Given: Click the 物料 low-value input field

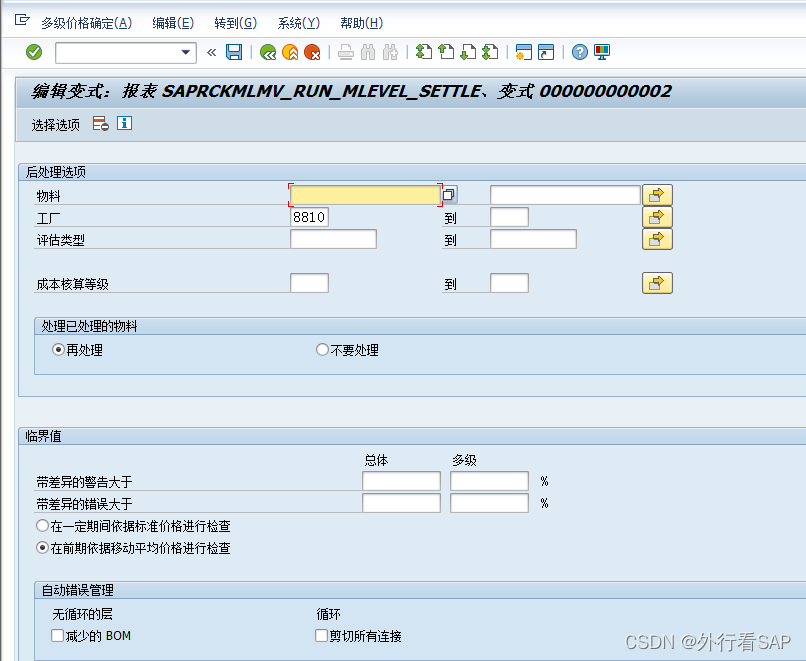Looking at the screenshot, I should pyautogui.click(x=365, y=195).
